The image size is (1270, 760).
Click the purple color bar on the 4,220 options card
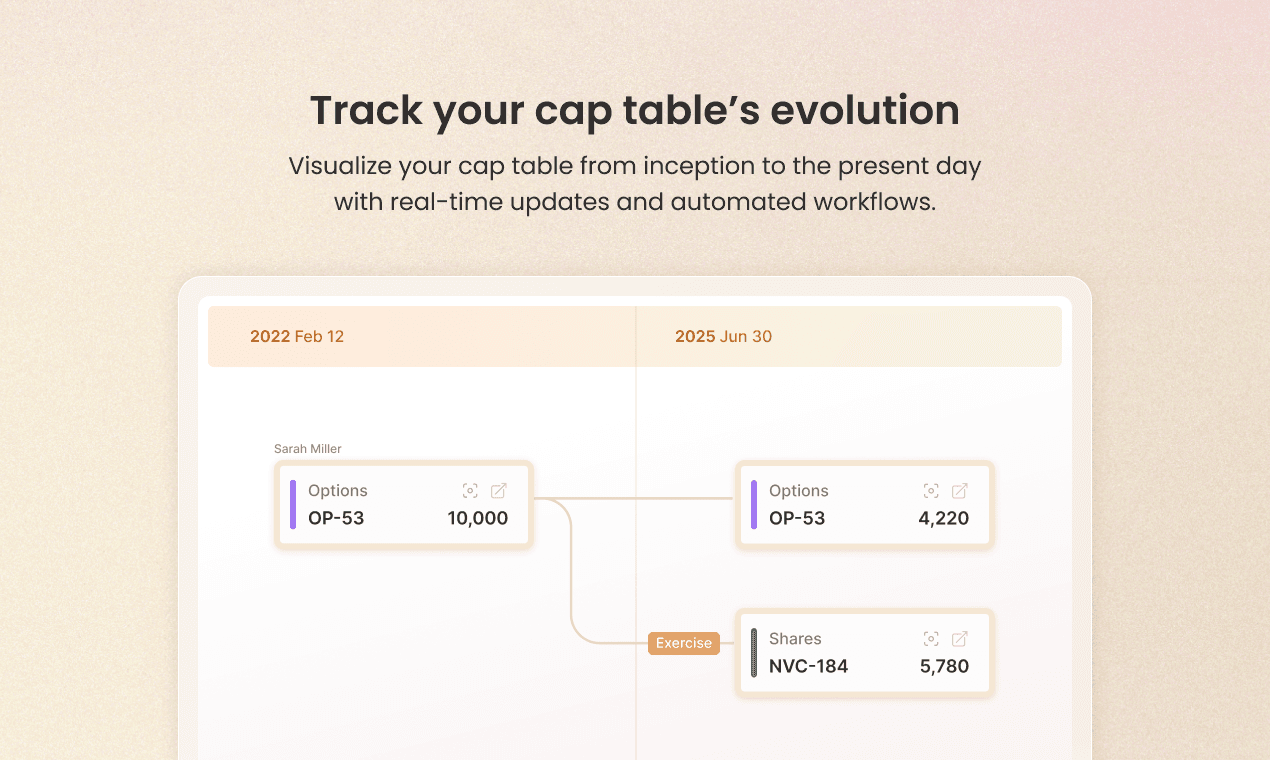click(x=754, y=504)
